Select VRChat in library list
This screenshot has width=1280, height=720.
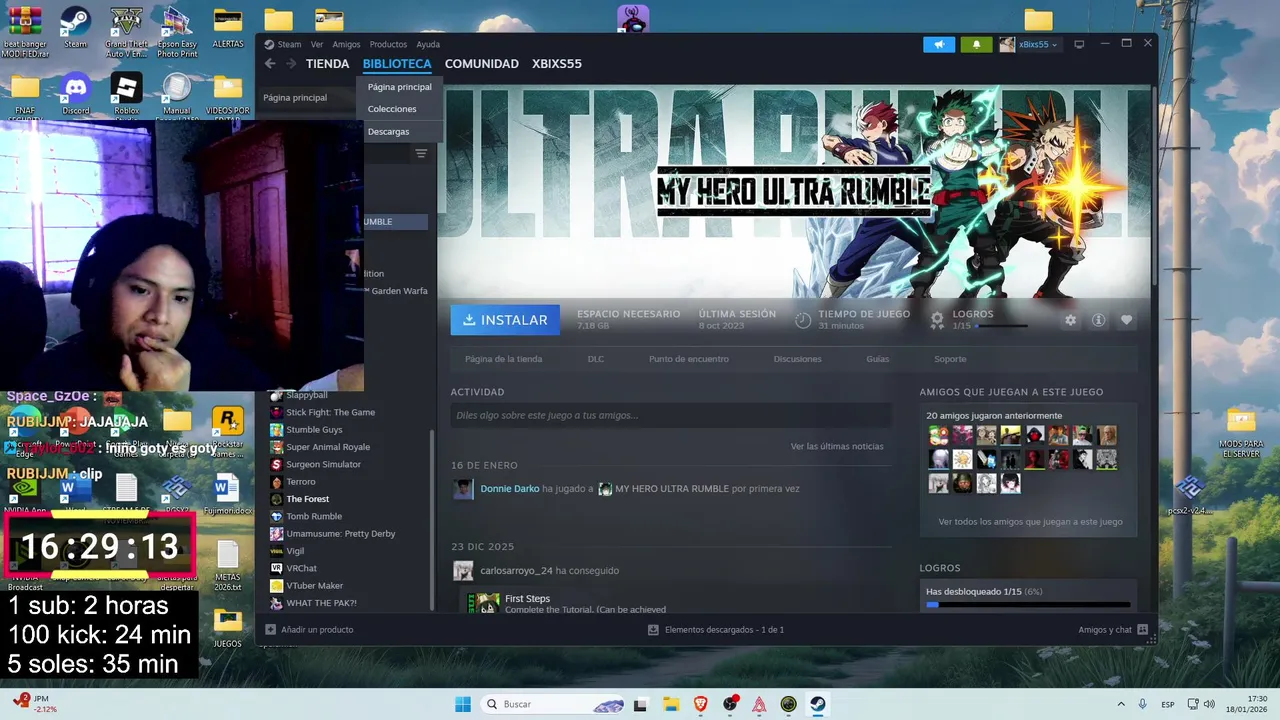[301, 568]
